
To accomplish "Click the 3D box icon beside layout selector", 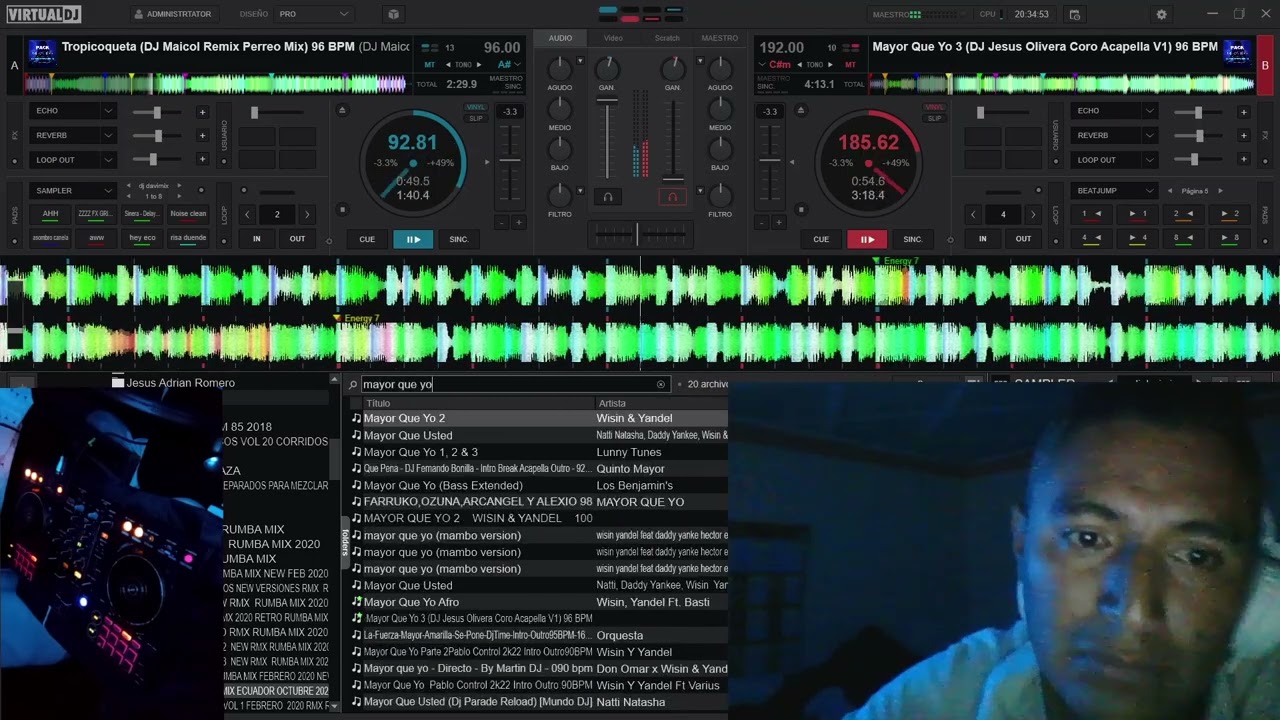I will click(393, 14).
